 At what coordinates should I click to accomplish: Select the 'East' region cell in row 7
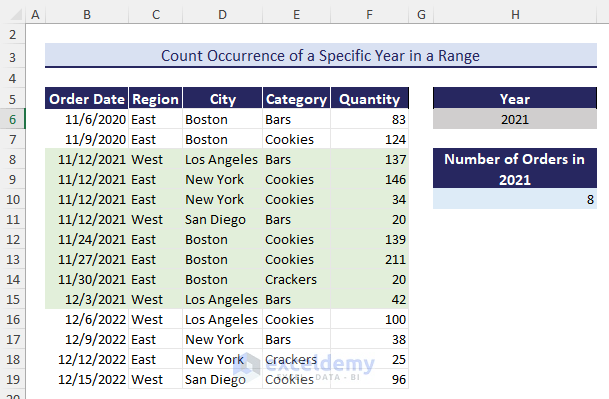point(155,139)
